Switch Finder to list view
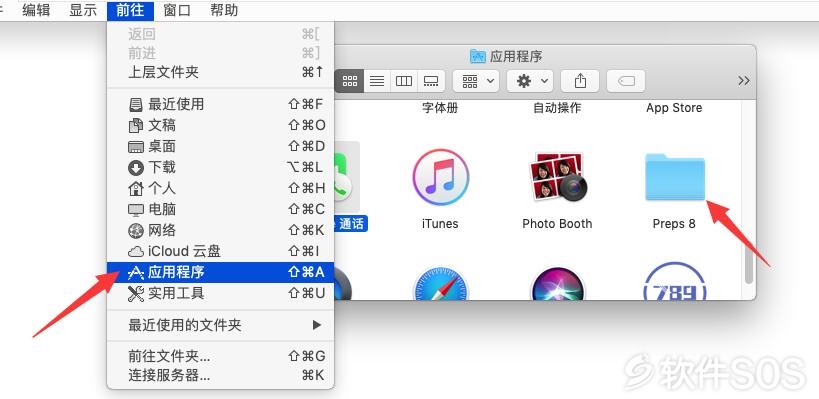Screen dimensions: 819x399 point(377,81)
